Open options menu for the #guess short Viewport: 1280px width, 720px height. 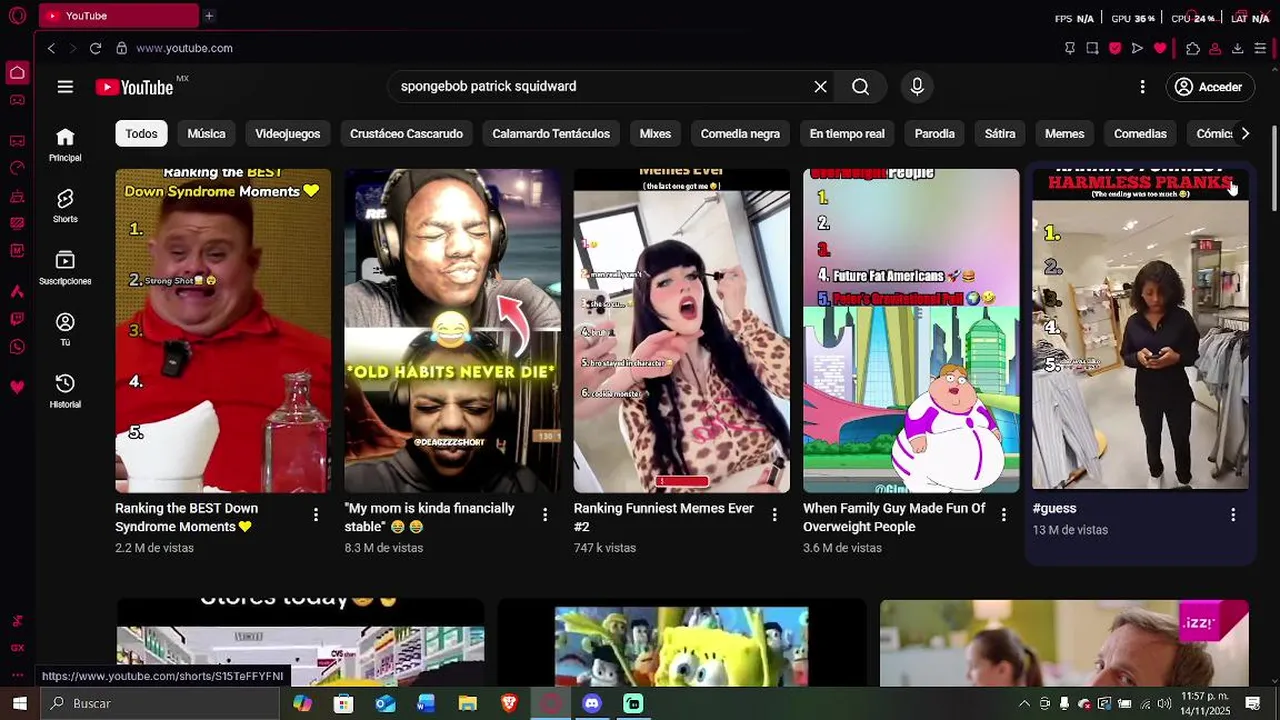1232,515
